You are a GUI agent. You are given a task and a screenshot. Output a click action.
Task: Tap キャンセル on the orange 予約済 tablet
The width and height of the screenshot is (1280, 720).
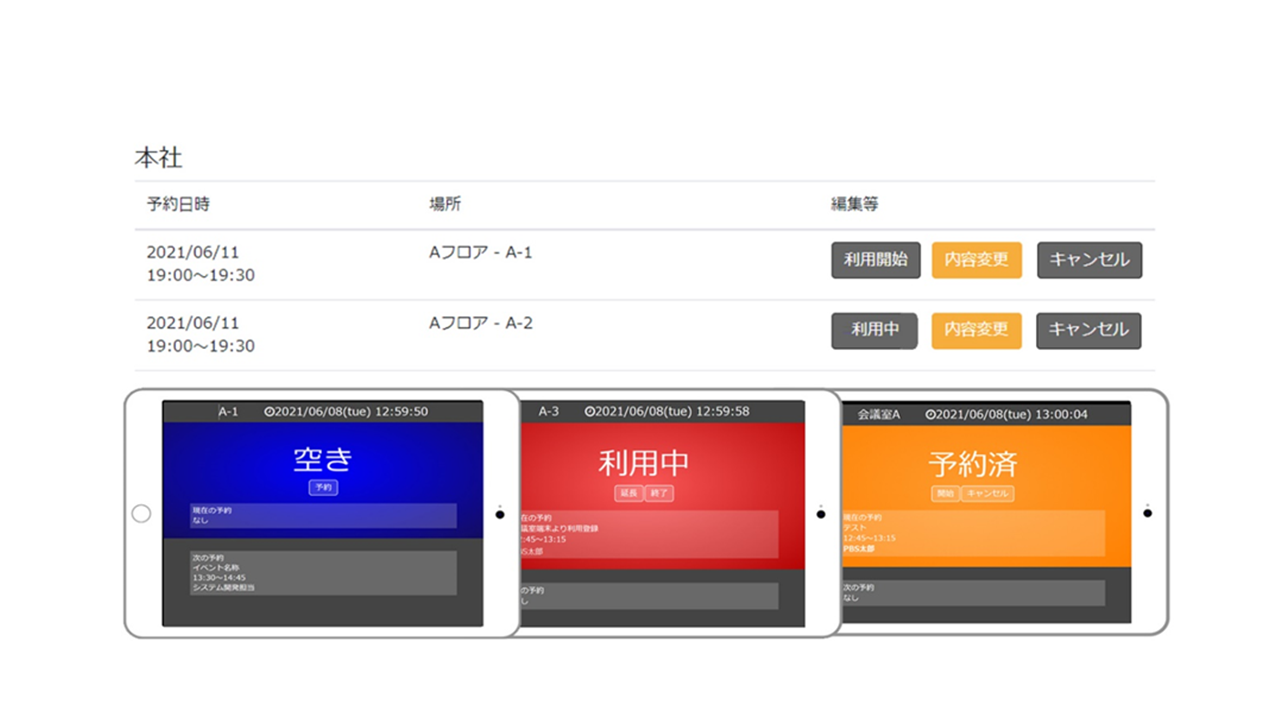pyautogui.click(x=987, y=493)
